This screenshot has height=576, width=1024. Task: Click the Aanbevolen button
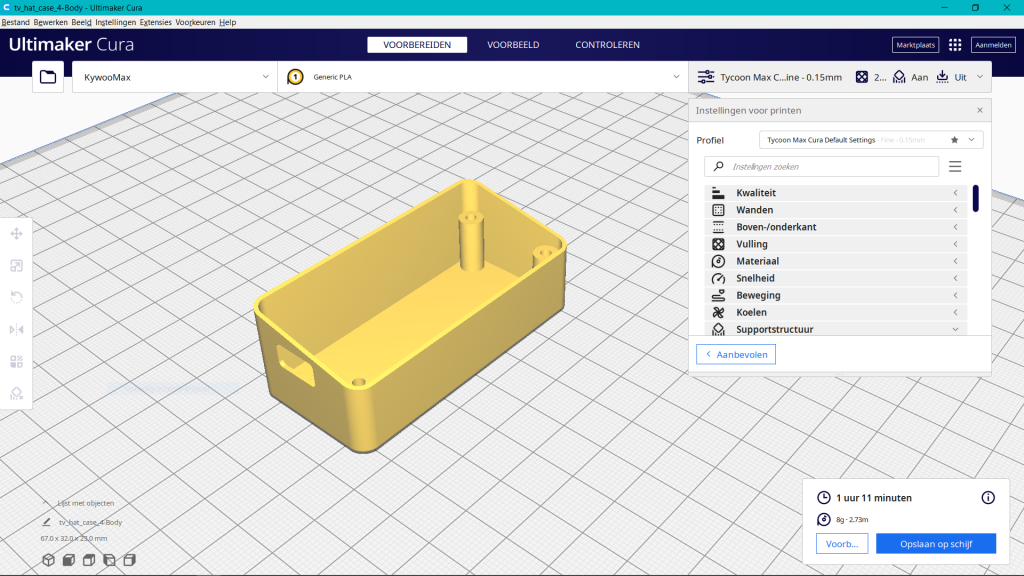pos(736,355)
